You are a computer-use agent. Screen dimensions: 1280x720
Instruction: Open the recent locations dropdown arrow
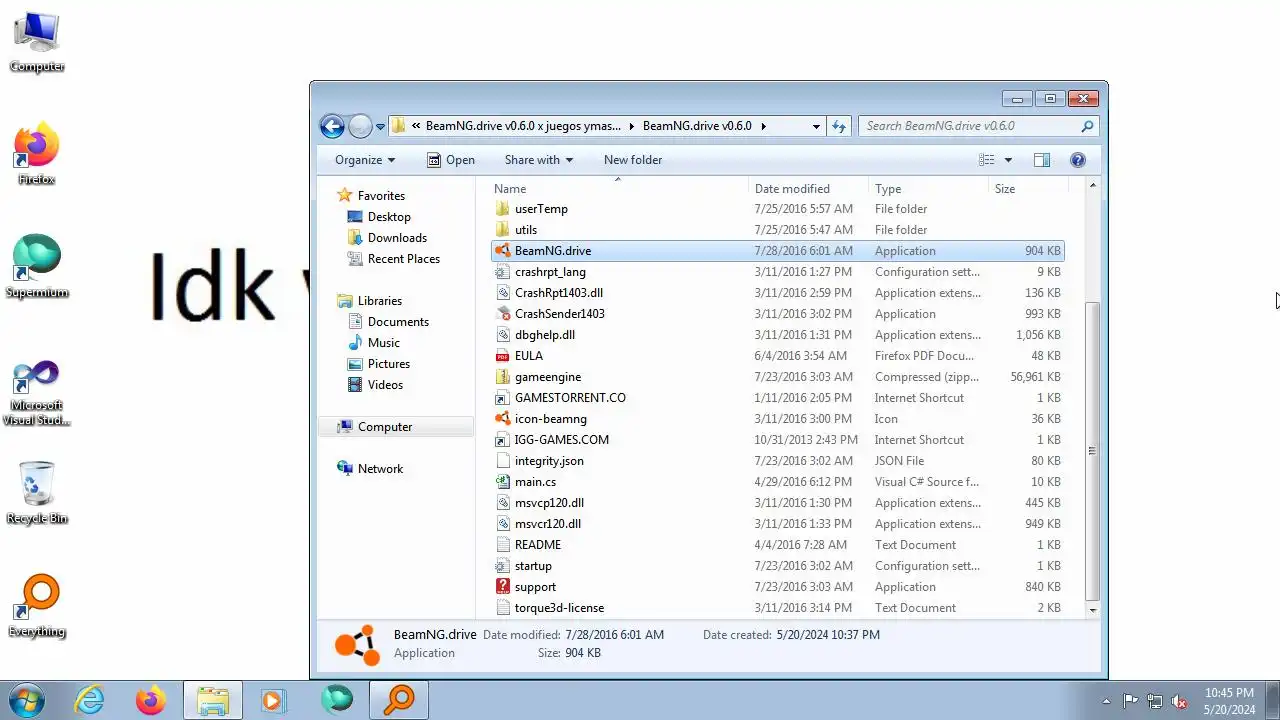(380, 127)
